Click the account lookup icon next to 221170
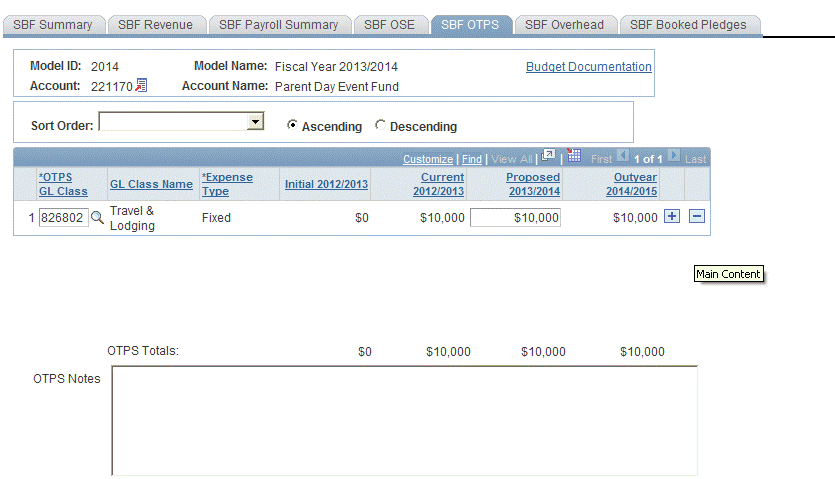This screenshot has width=835, height=479. click(x=141, y=86)
